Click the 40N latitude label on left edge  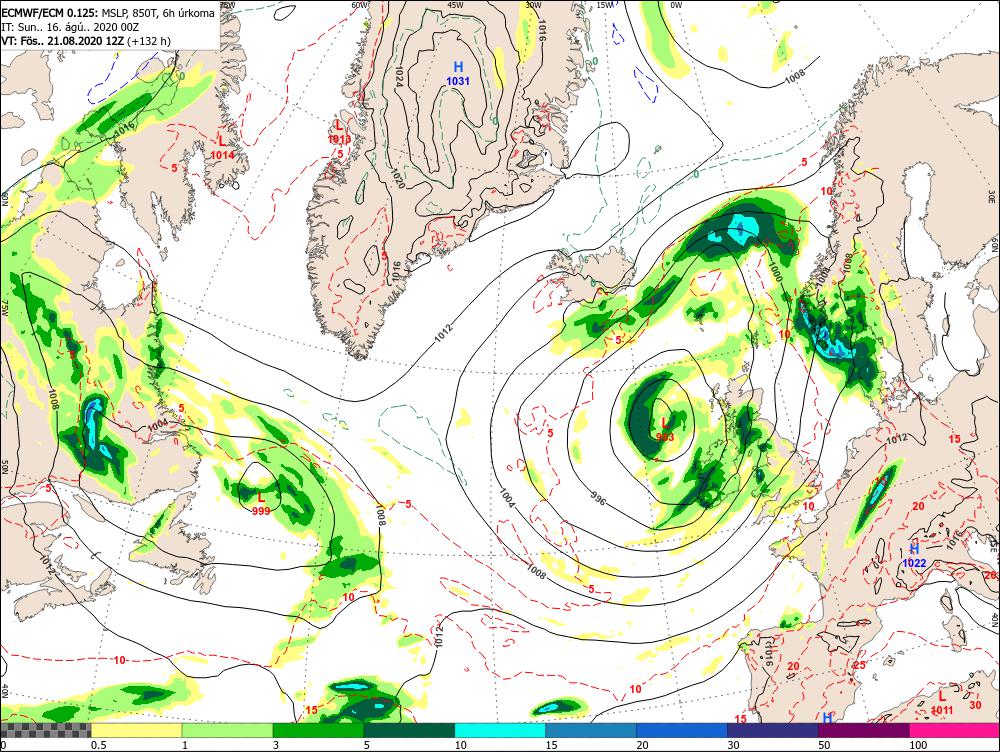(5, 691)
